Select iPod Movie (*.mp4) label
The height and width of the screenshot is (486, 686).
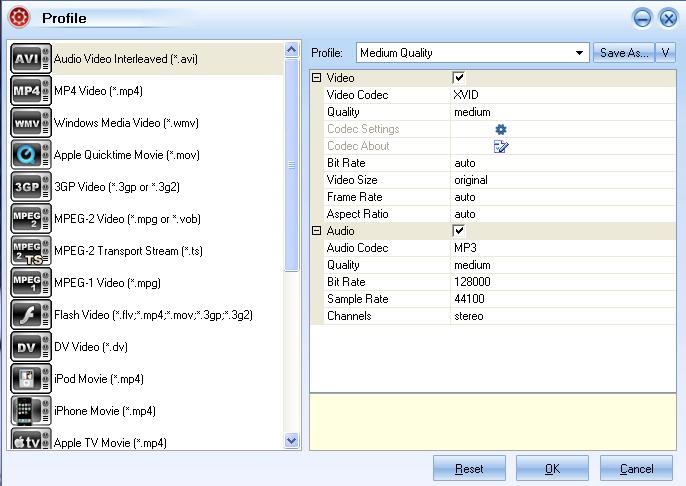(99, 378)
